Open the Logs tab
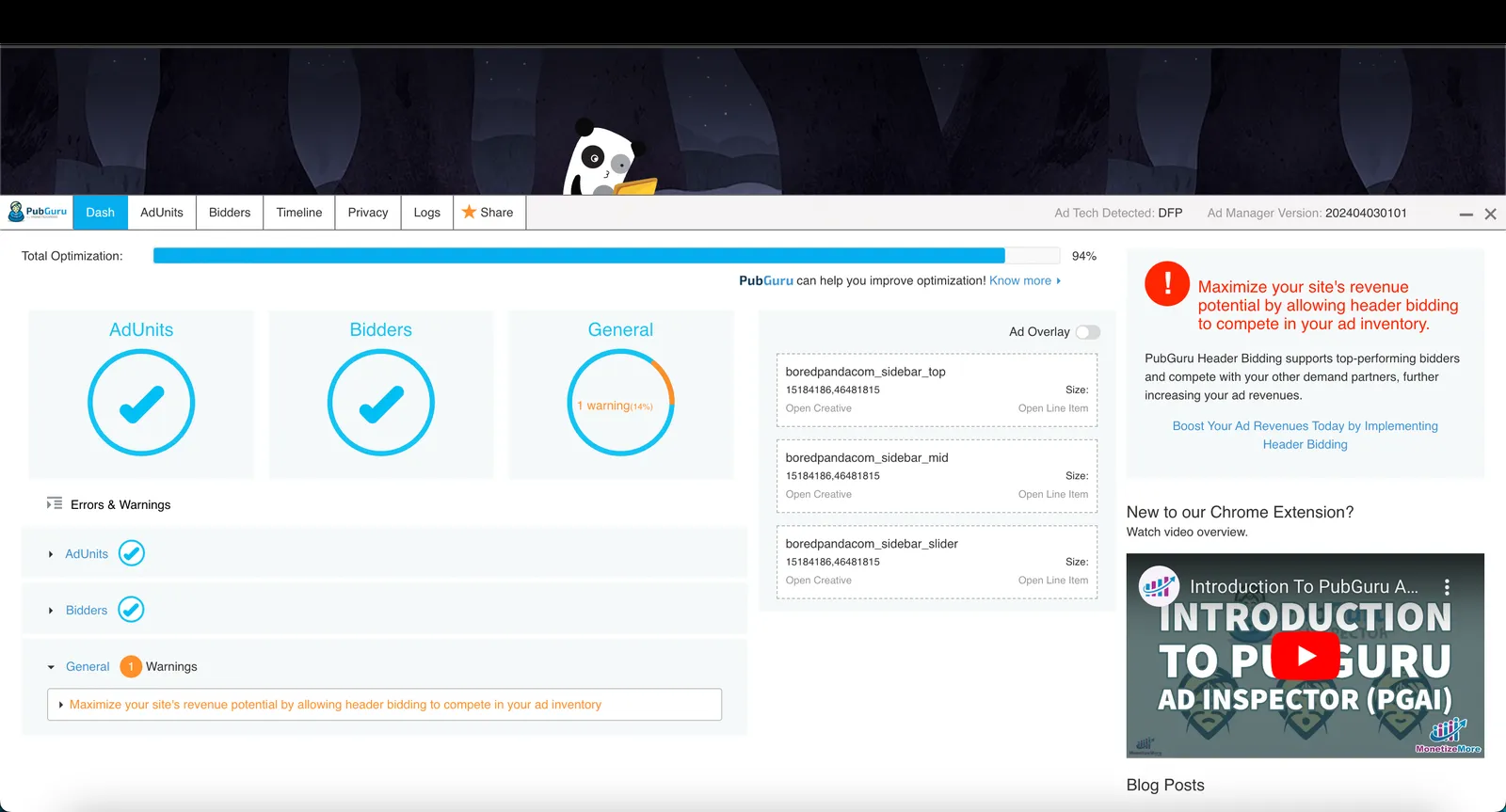The height and width of the screenshot is (812, 1506). (x=427, y=213)
